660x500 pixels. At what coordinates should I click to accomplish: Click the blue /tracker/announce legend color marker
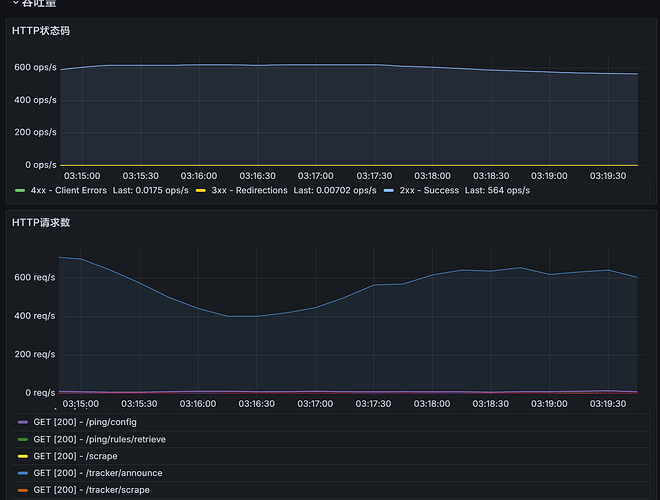[x=23, y=473]
